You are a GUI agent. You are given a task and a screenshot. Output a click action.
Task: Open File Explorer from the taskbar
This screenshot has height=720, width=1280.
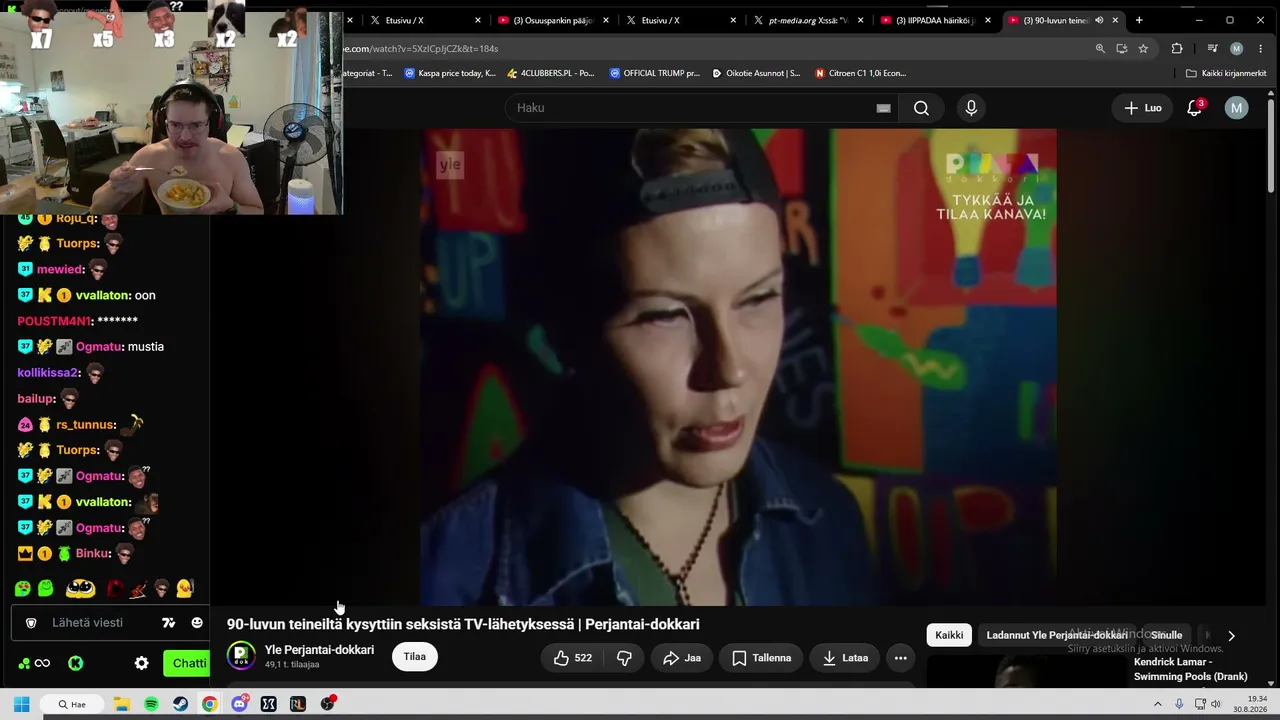click(x=122, y=704)
